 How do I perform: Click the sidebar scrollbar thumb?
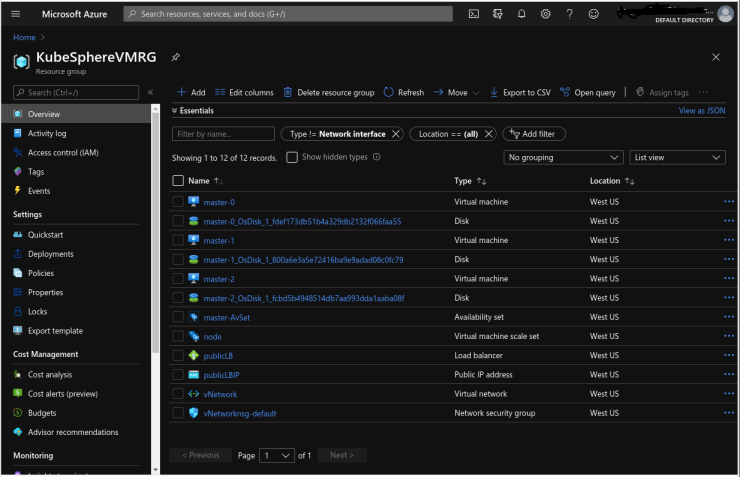tap(155, 233)
